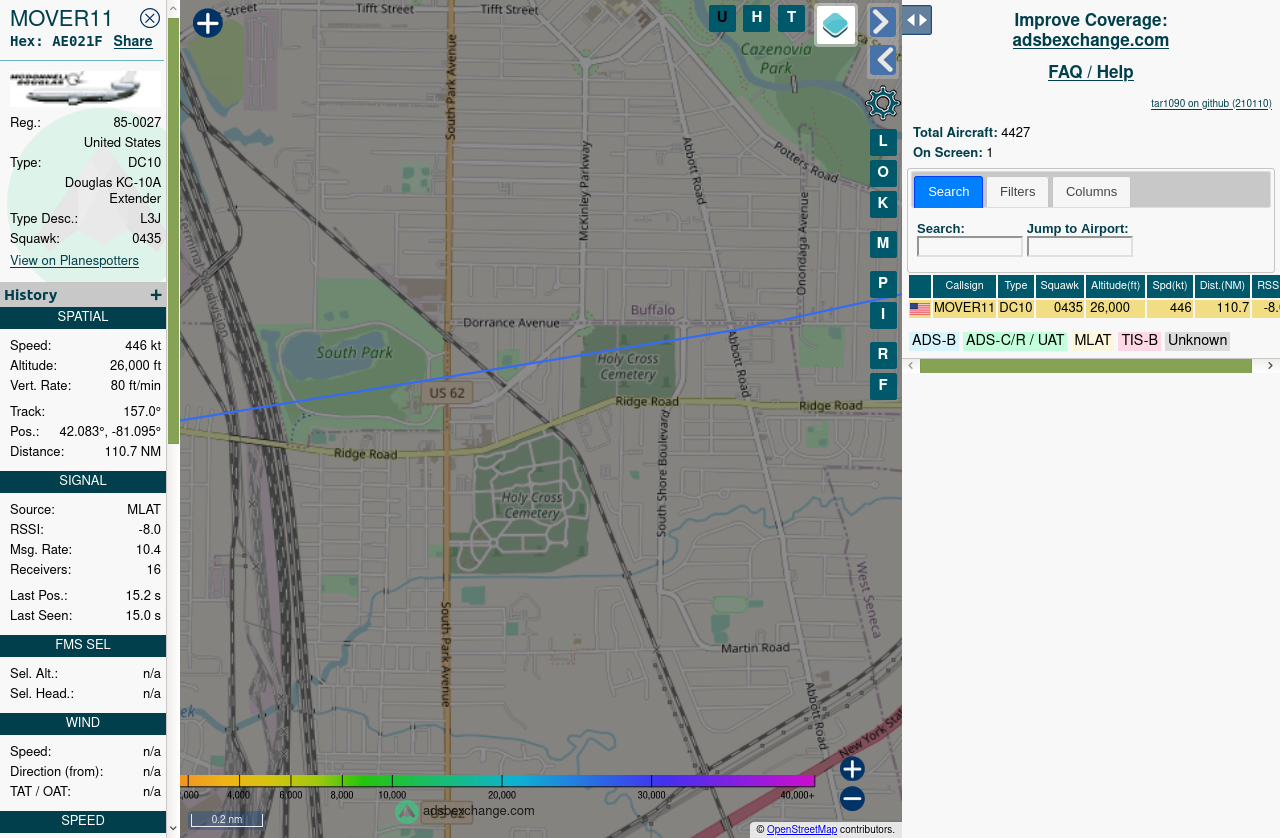Click the large plus button on map

coord(207,23)
